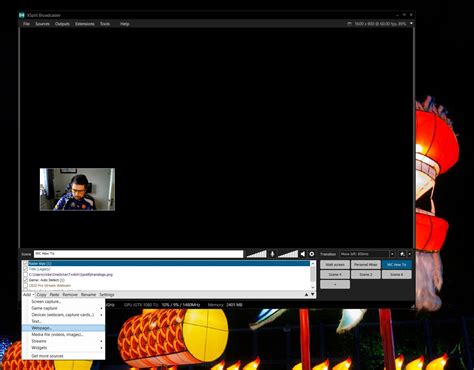Open the File menu
This screenshot has width=474, height=370.
(x=26, y=24)
